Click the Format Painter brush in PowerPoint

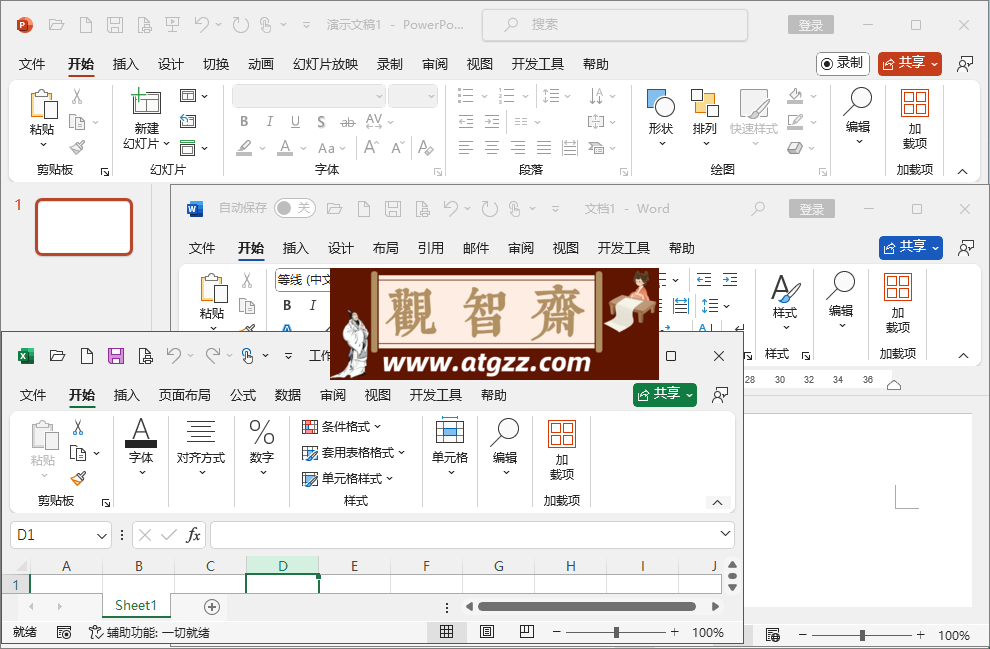click(x=78, y=147)
